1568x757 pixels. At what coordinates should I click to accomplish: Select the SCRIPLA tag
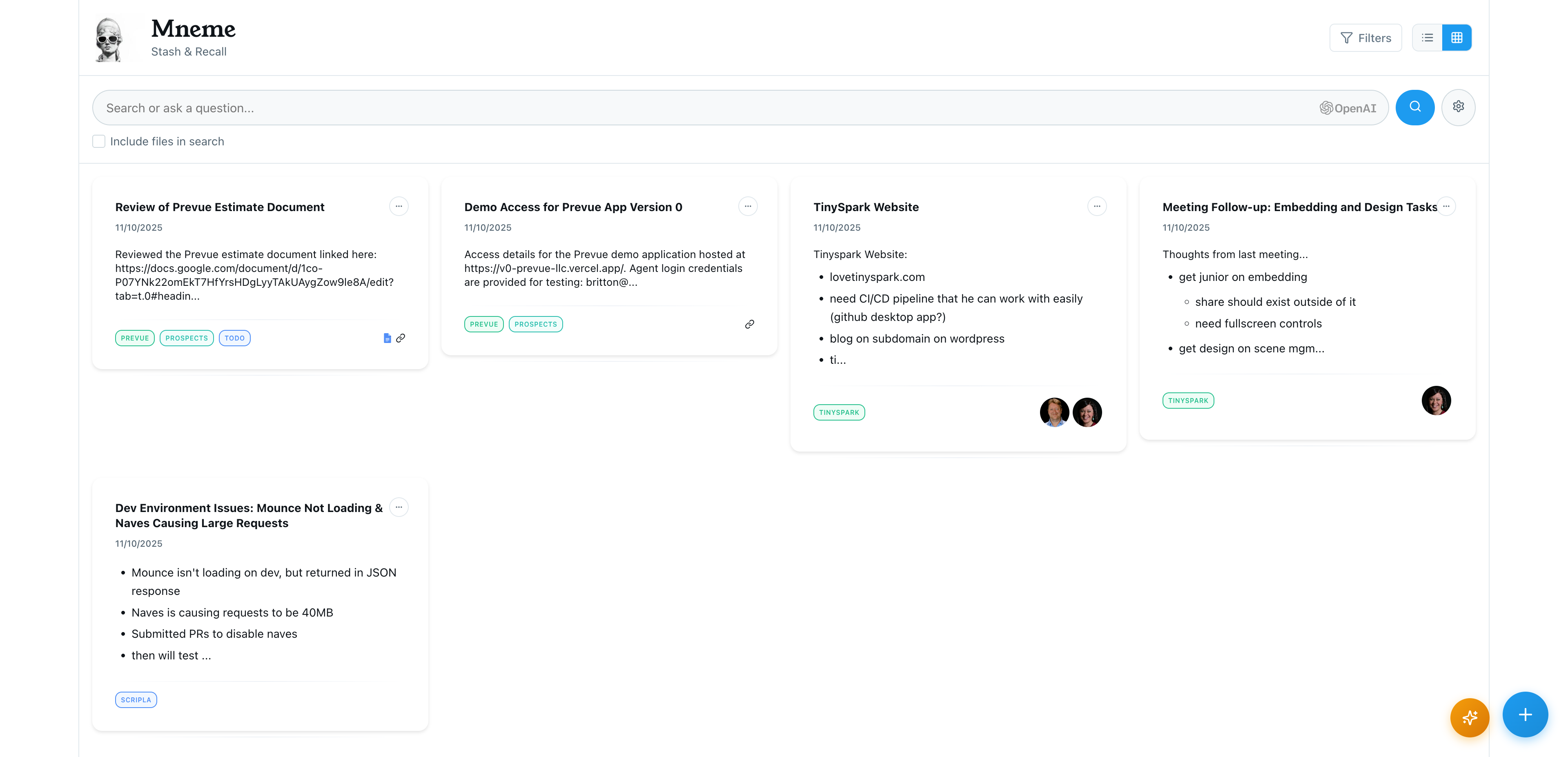point(136,700)
